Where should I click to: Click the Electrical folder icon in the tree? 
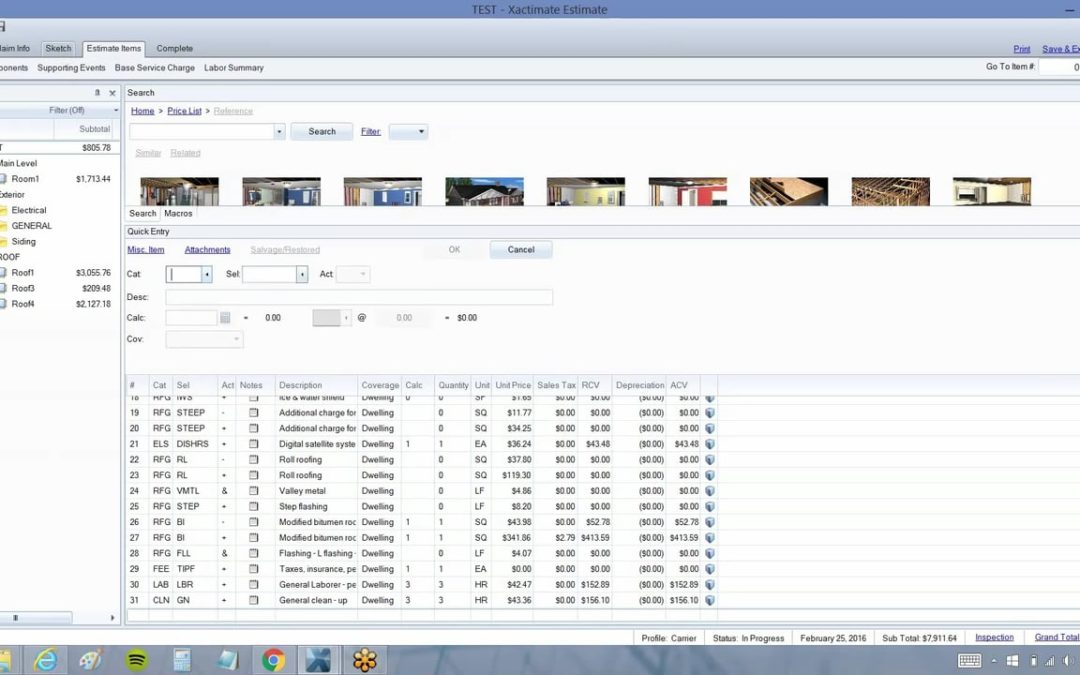coord(3,211)
